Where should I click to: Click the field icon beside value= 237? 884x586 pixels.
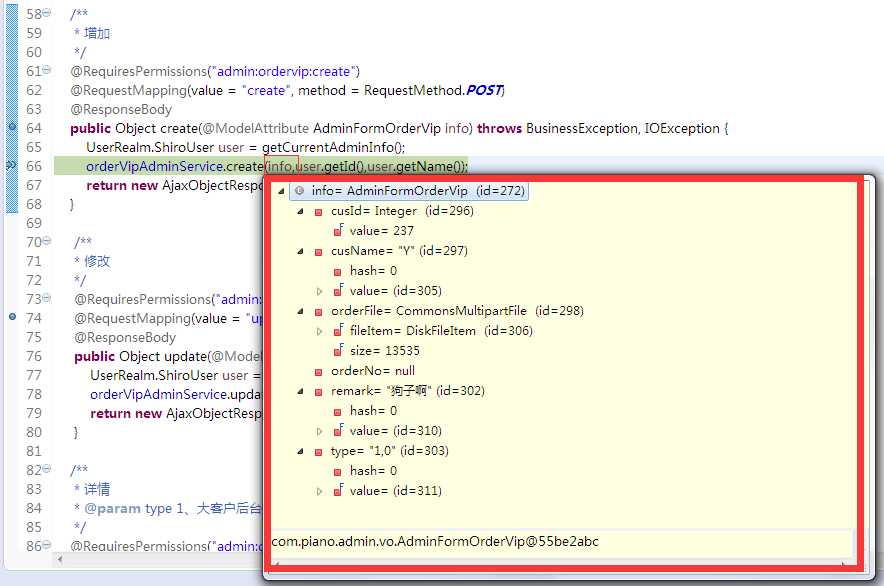pyautogui.click(x=338, y=230)
